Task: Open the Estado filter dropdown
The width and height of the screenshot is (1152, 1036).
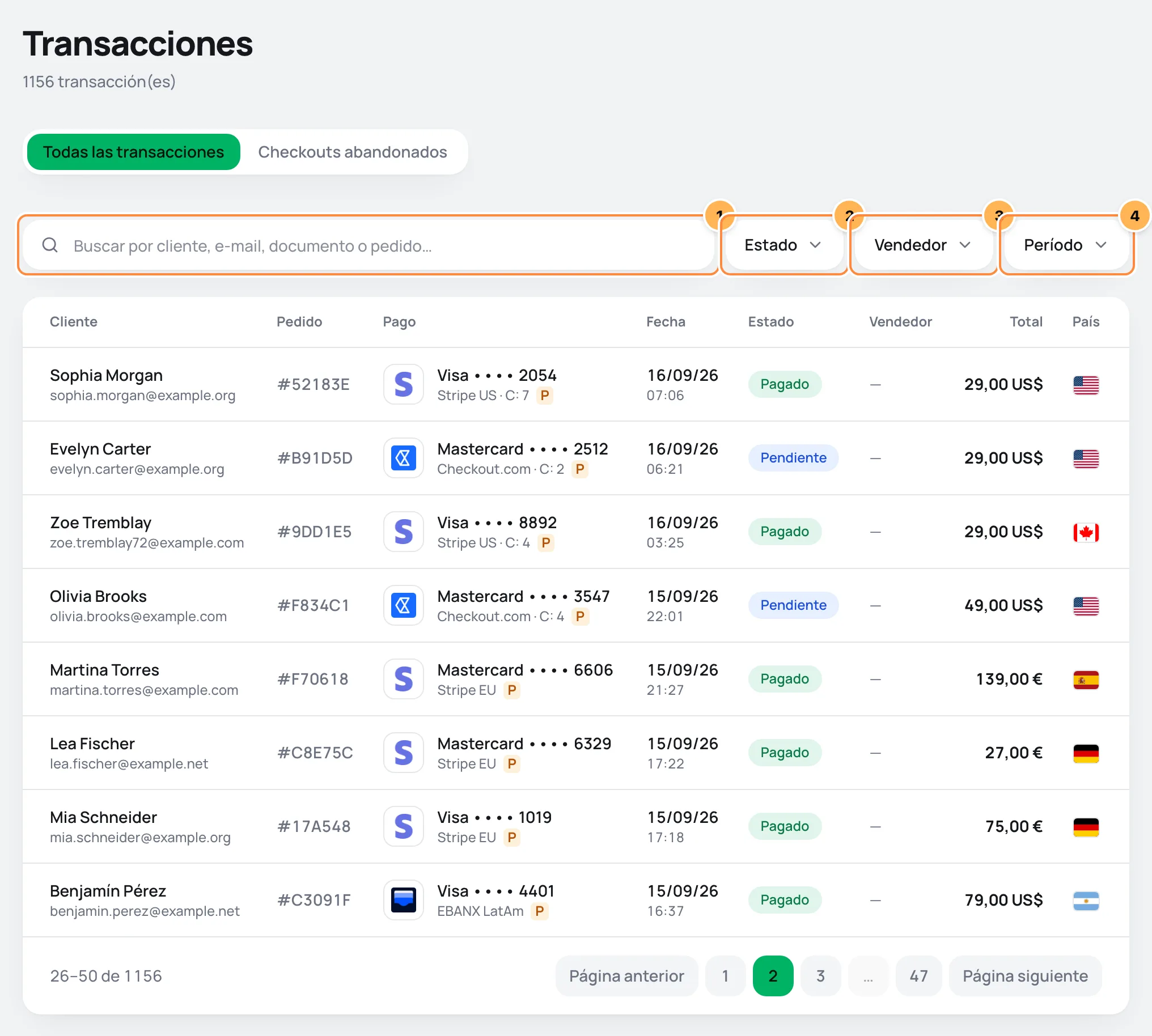Action: coord(783,245)
